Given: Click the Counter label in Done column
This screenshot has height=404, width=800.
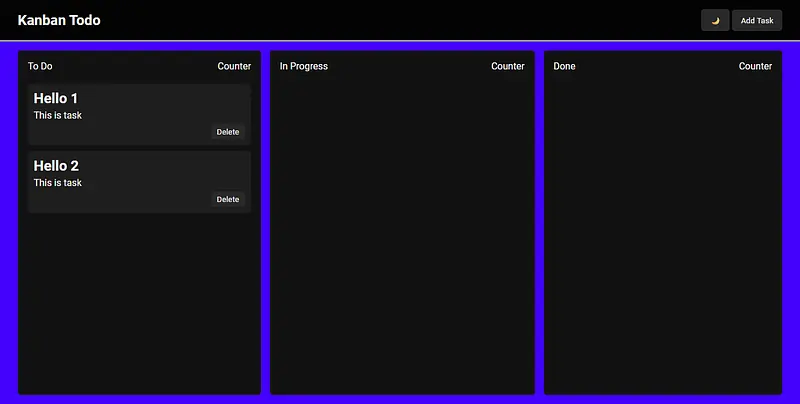Looking at the screenshot, I should [x=755, y=66].
